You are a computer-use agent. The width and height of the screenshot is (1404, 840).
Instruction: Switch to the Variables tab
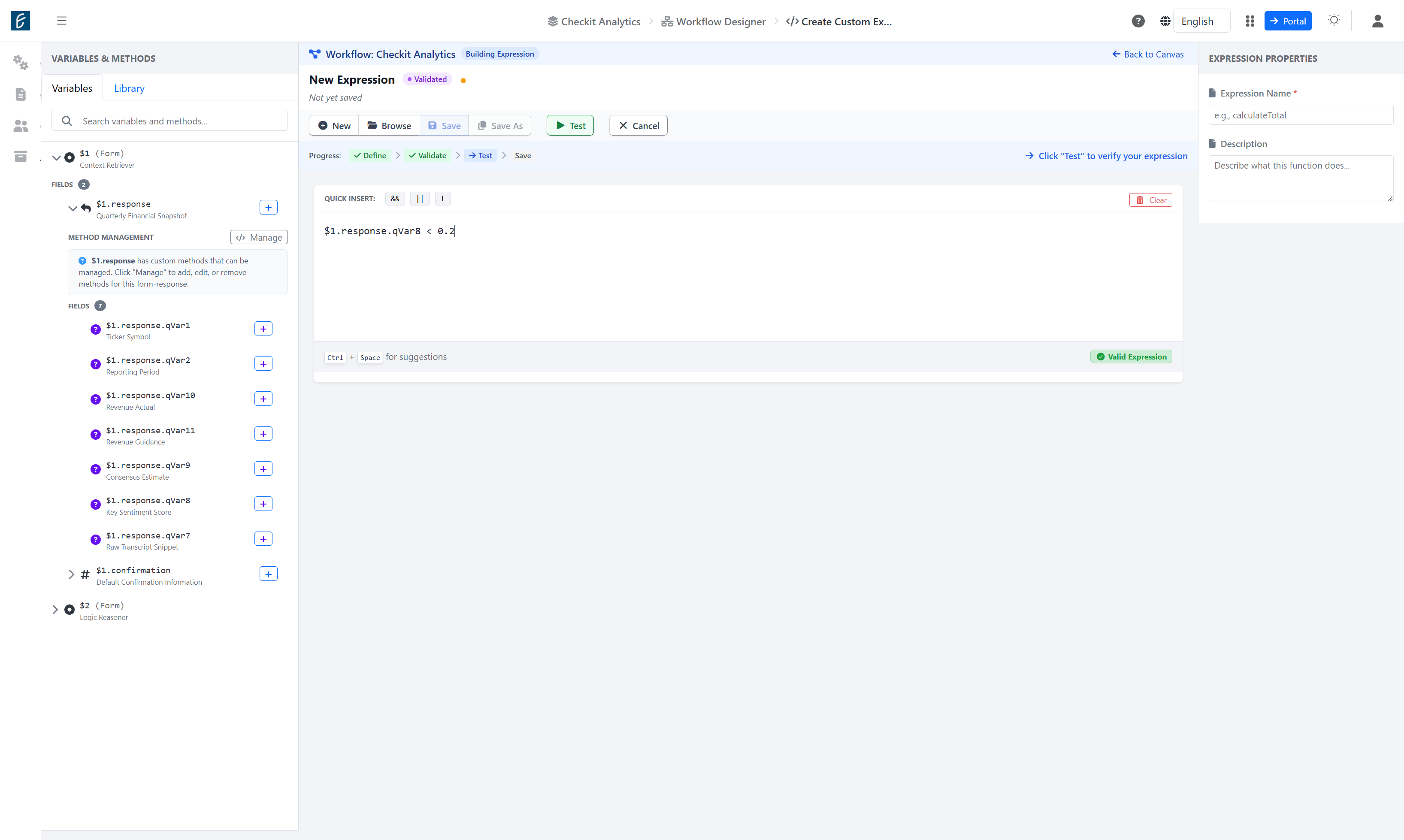click(72, 88)
